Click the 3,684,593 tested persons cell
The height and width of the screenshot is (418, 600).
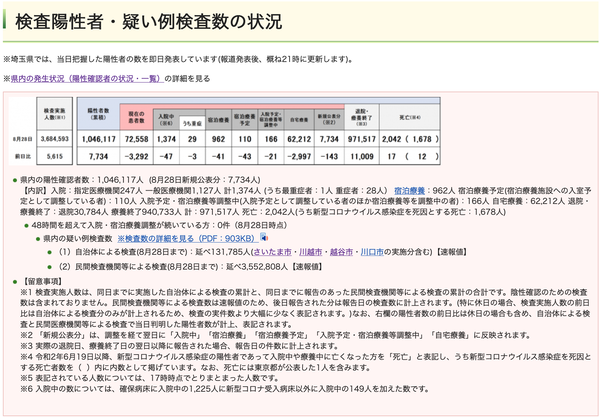(54, 139)
